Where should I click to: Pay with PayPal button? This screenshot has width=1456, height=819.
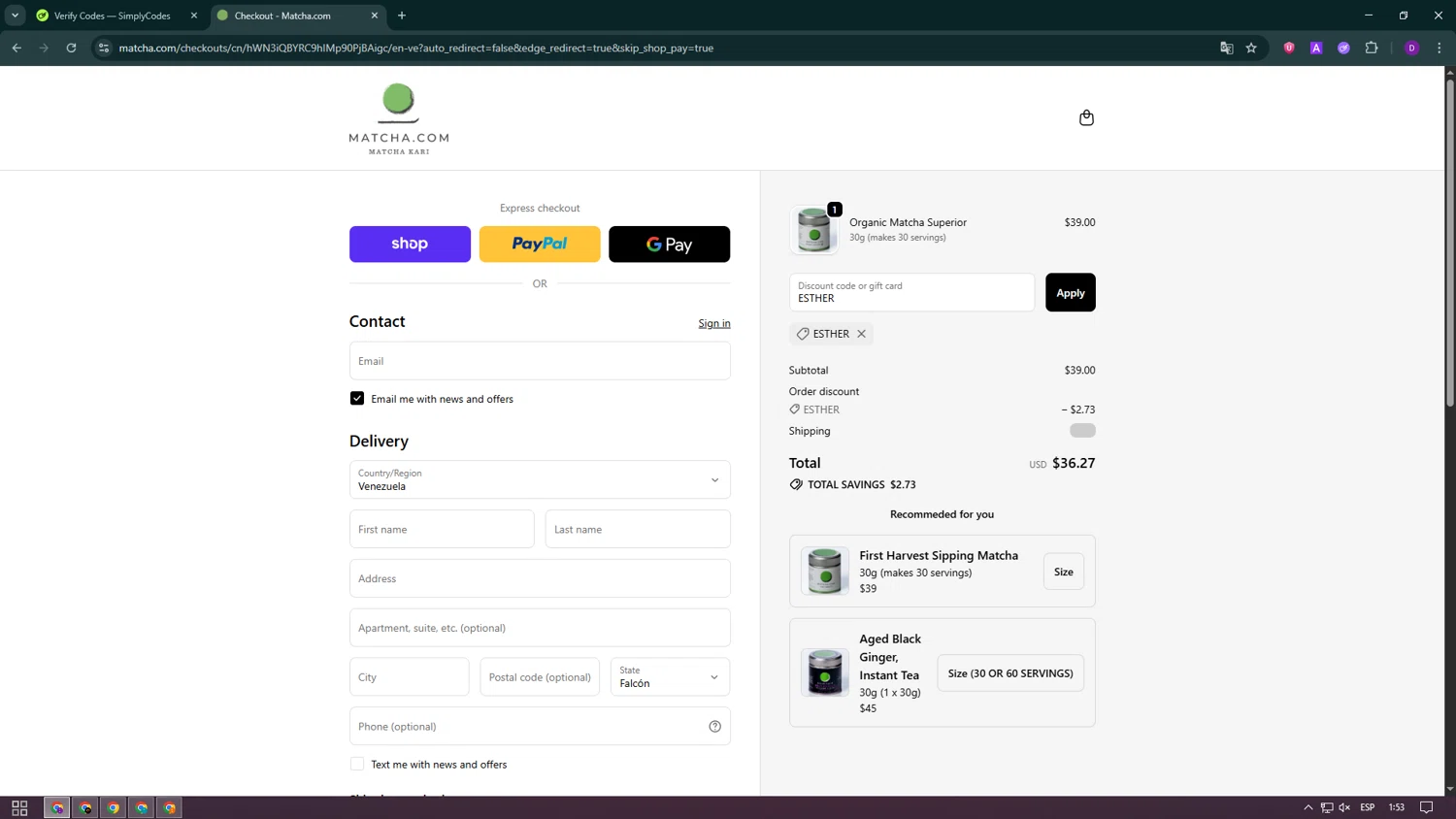pos(540,244)
